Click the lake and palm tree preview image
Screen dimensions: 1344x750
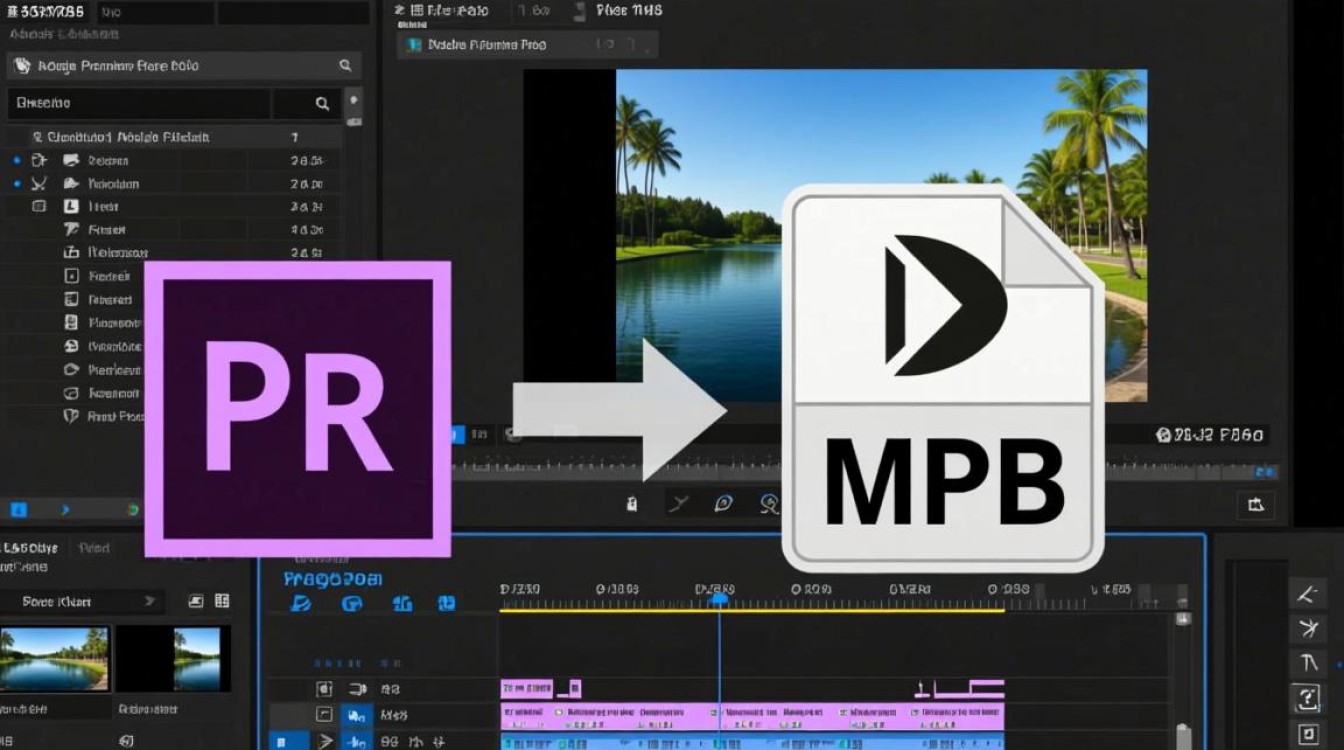tap(881, 234)
